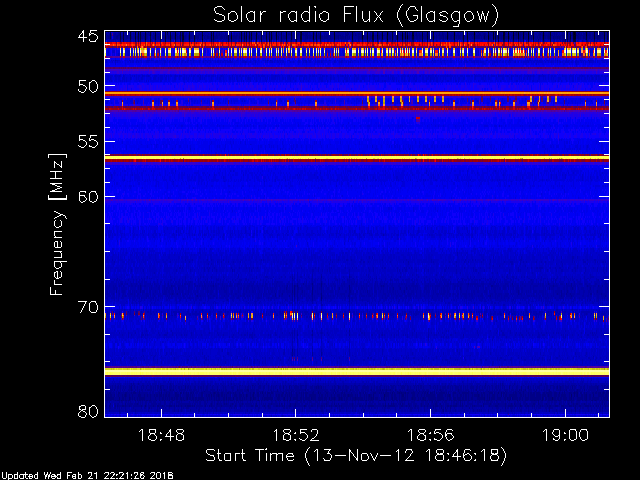Click the bright yellow band near 76 MHz
This screenshot has width=640, height=480.
tap(357, 371)
